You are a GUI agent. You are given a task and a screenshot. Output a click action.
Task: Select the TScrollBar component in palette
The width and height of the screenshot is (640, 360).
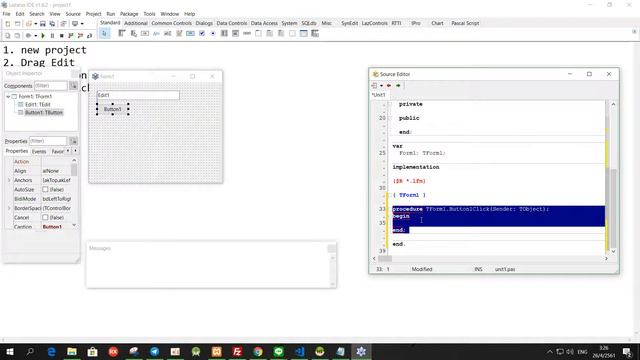click(247, 33)
